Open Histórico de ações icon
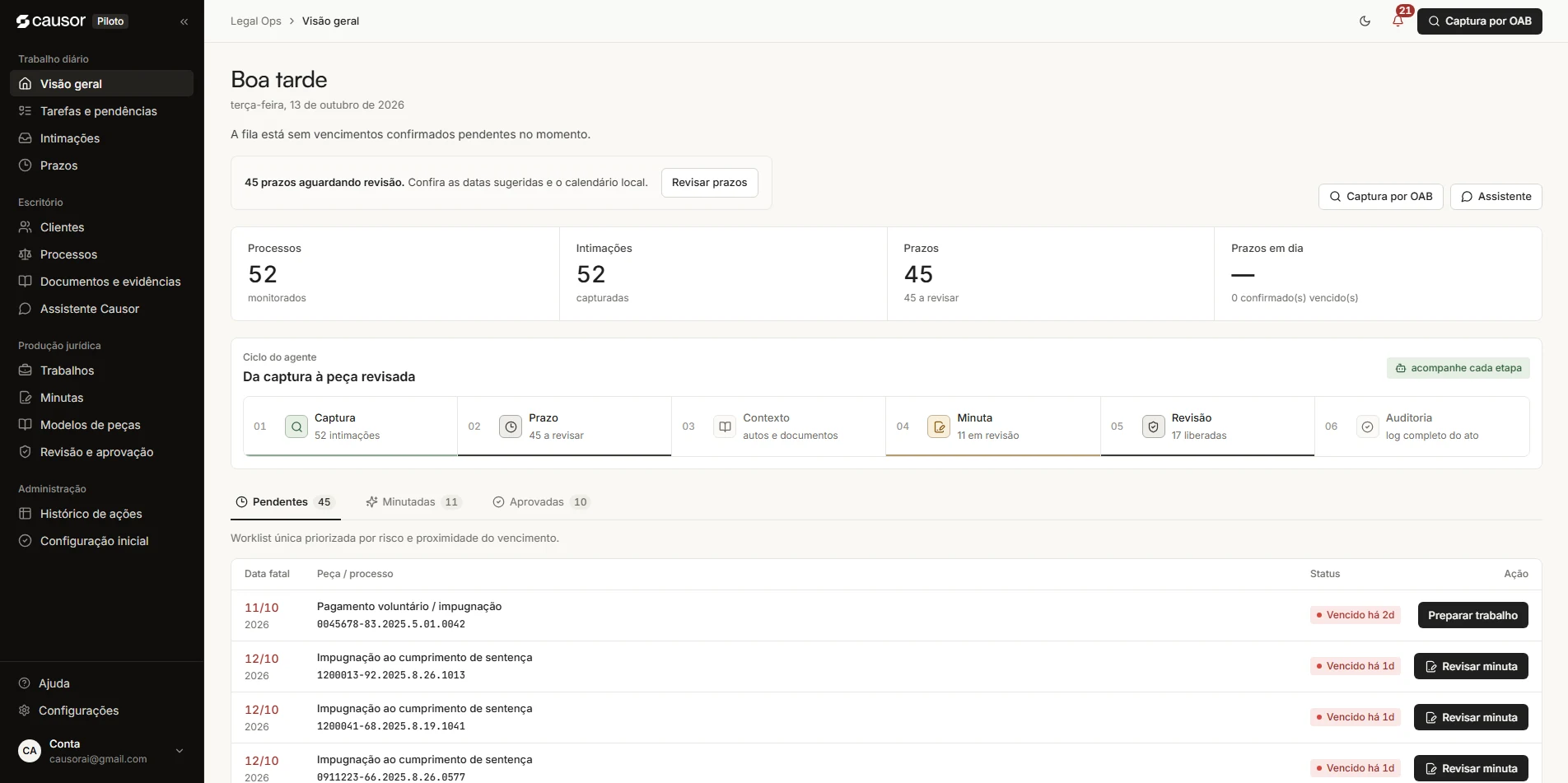 click(x=26, y=513)
